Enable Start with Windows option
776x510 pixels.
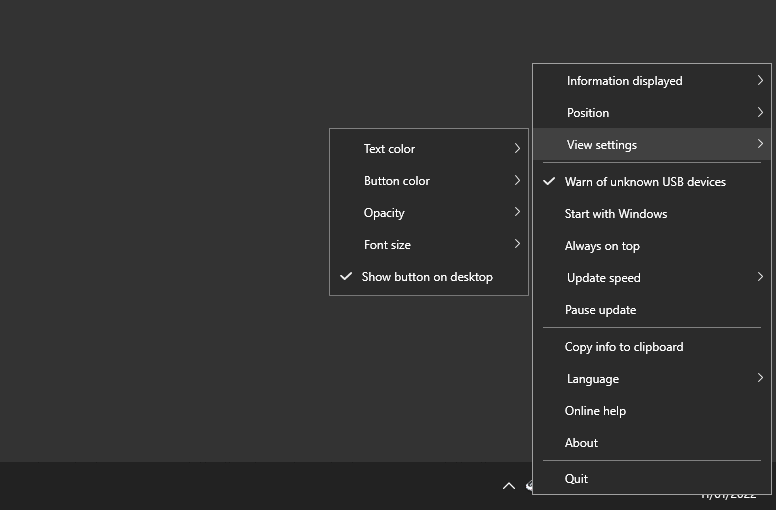click(x=616, y=214)
